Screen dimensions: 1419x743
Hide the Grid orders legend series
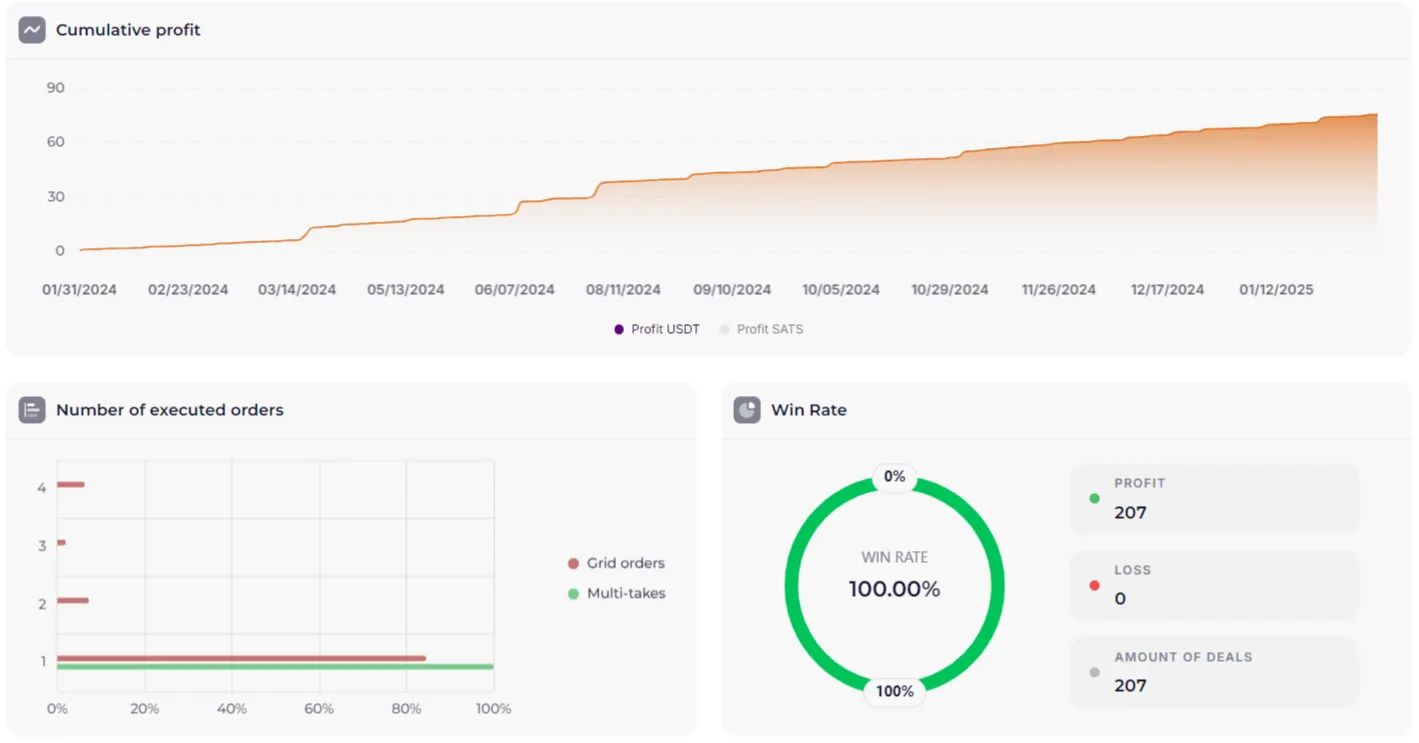tap(616, 563)
